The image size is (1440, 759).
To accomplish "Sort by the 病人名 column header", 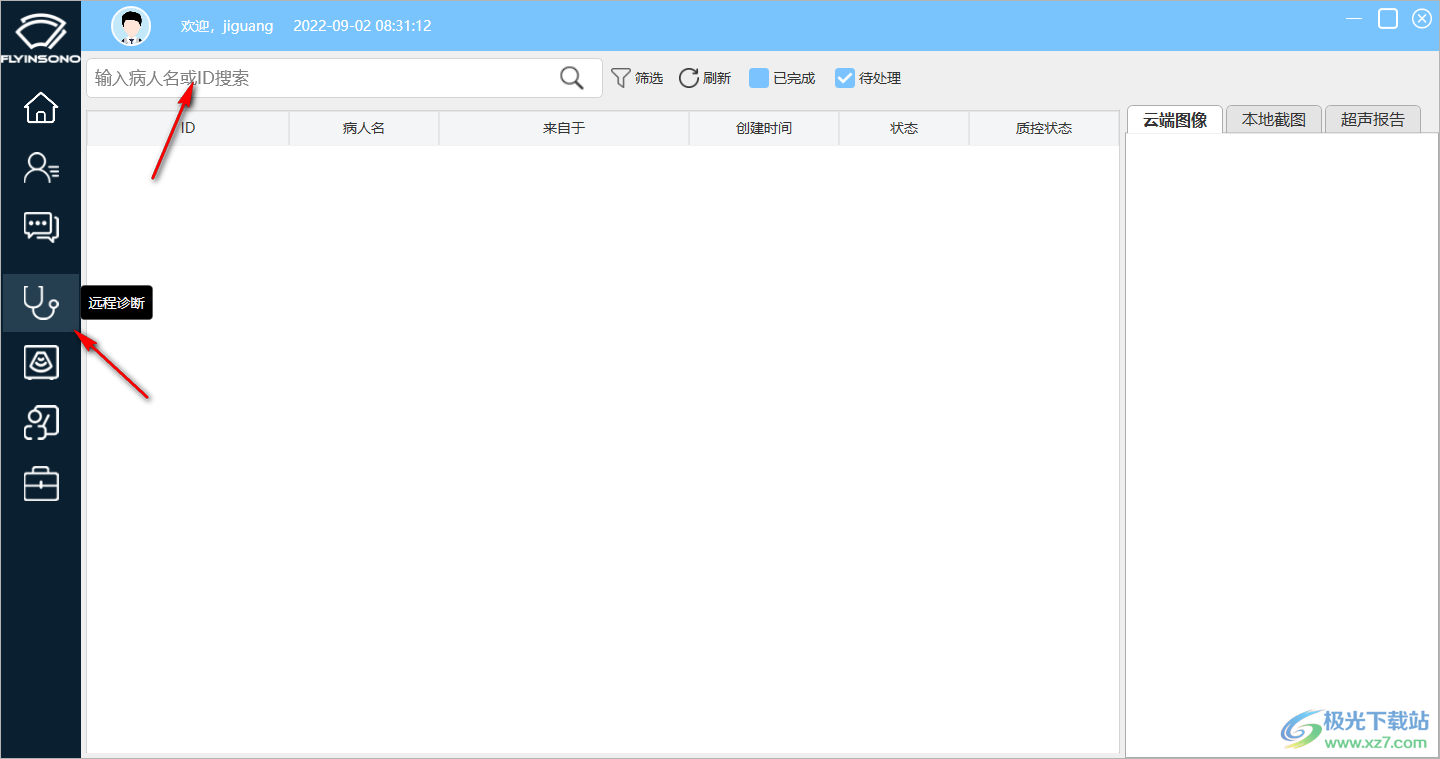I will (x=364, y=128).
